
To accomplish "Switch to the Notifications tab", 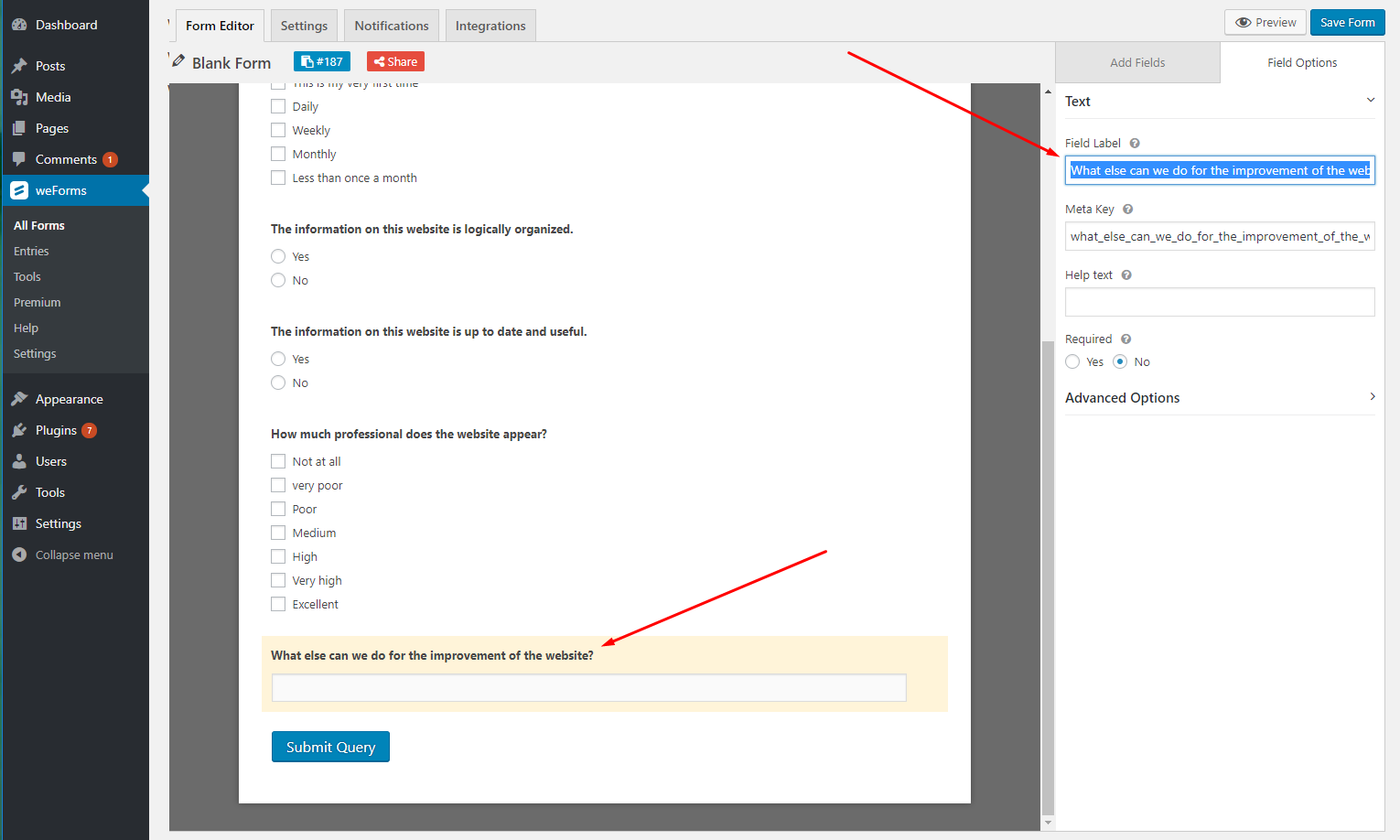I will pos(392,26).
